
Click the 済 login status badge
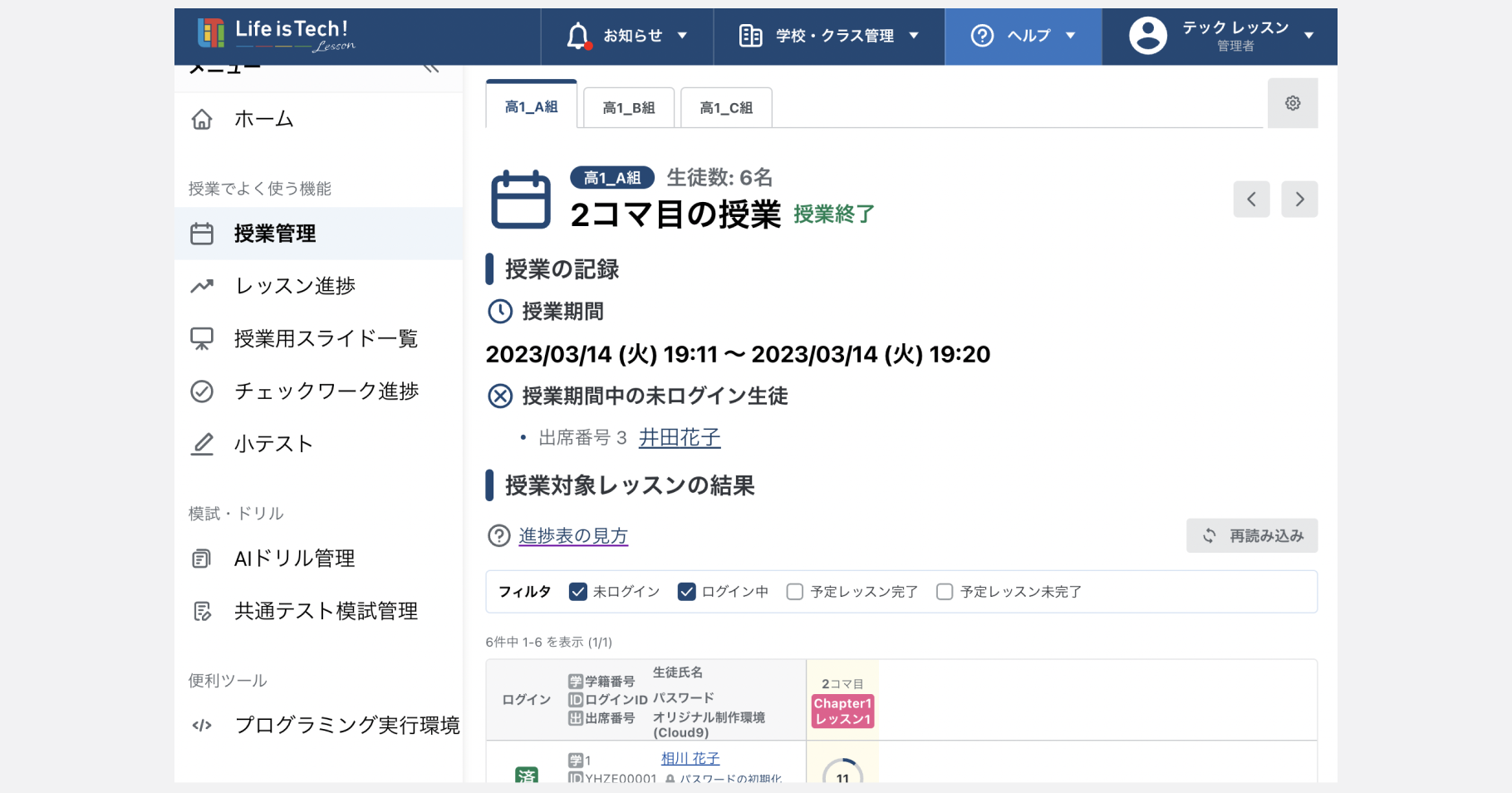tap(527, 776)
